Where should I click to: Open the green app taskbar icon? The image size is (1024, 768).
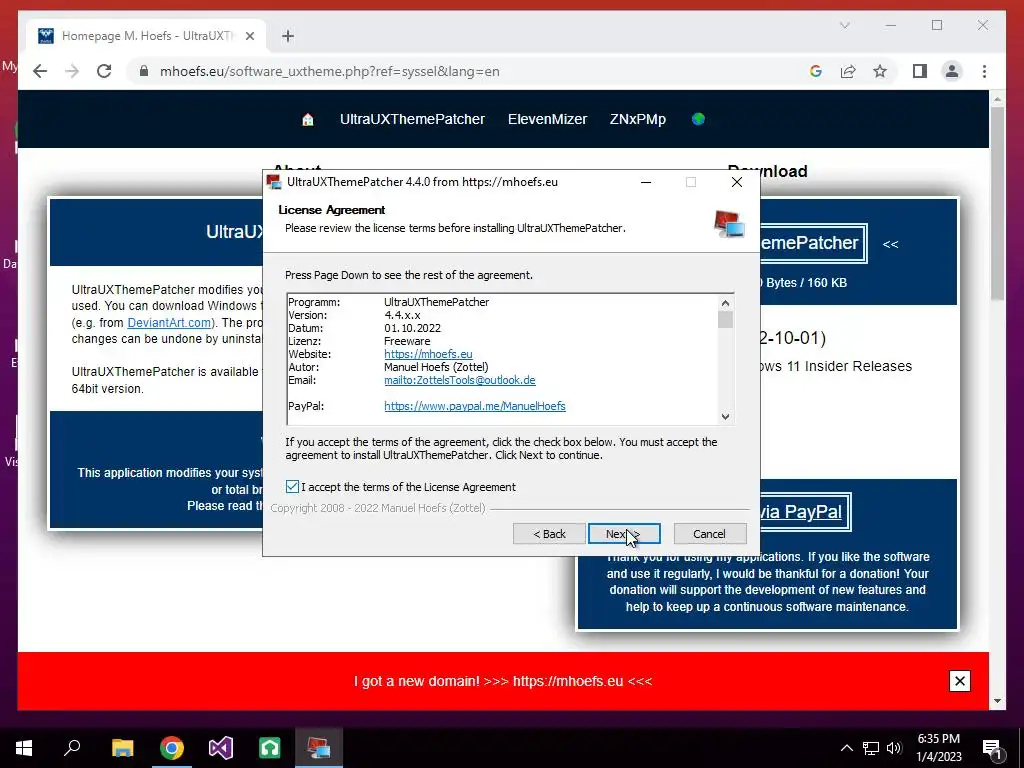point(270,748)
